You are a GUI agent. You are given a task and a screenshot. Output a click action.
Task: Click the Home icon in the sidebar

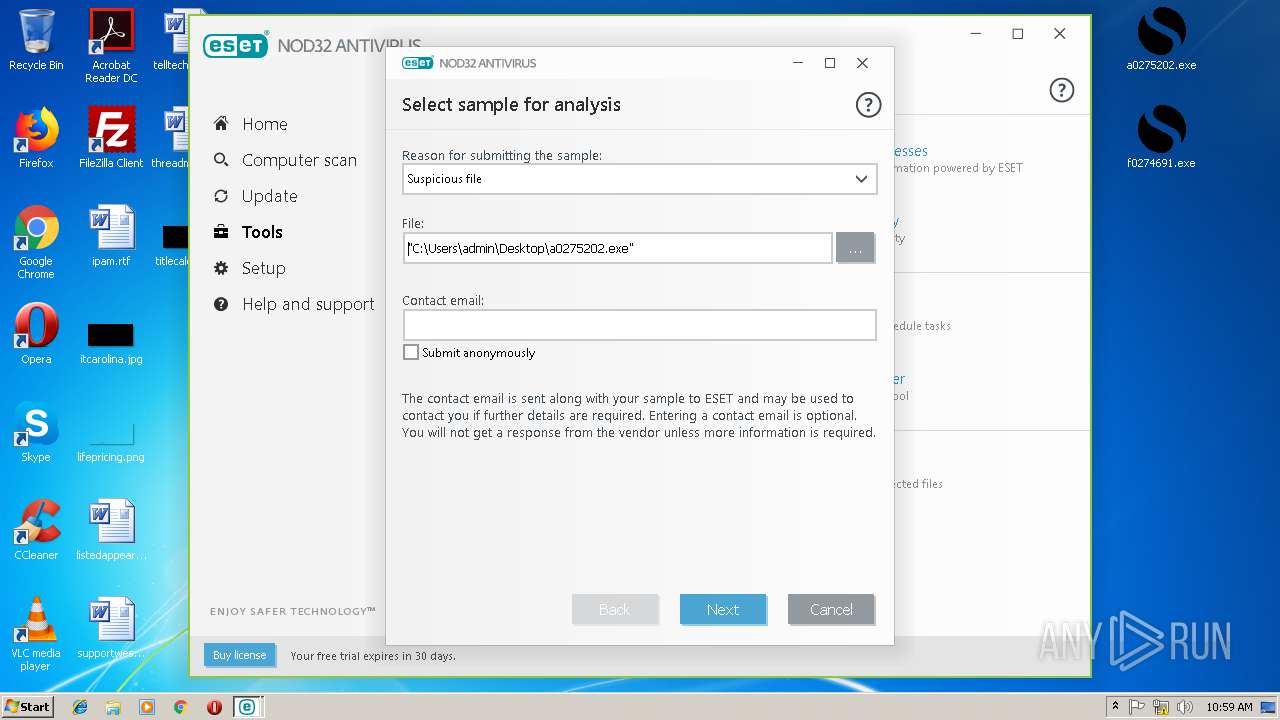pos(221,124)
